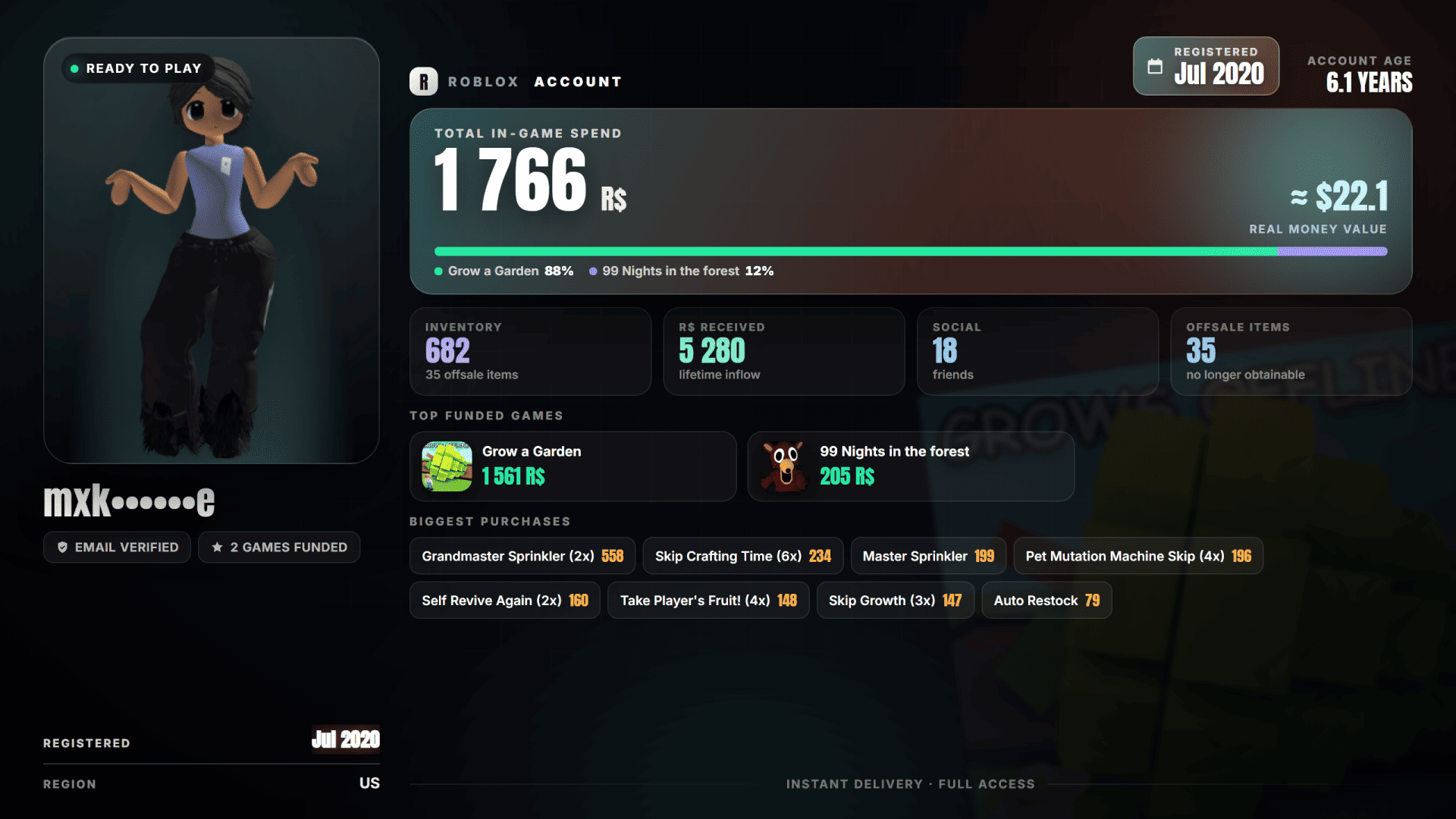
Task: Click the Auto Restock 79 chip
Action: [1046, 600]
